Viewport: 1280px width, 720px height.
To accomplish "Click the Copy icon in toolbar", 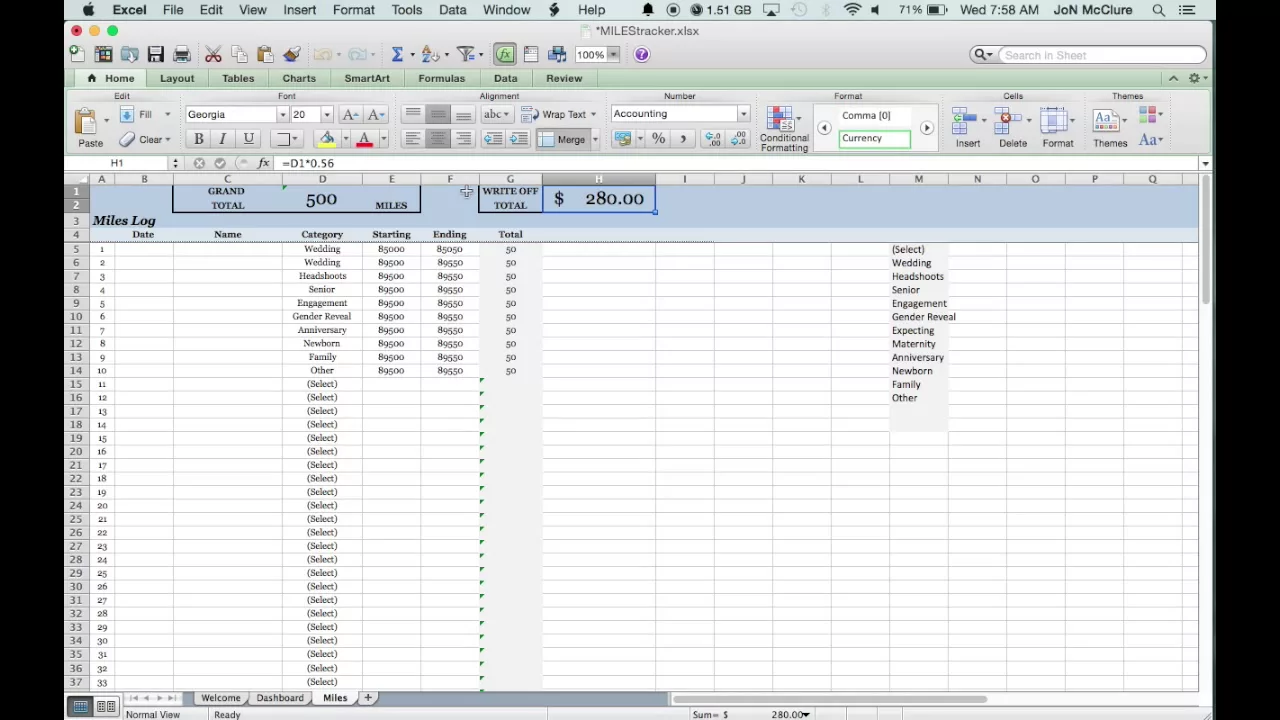I will point(239,54).
